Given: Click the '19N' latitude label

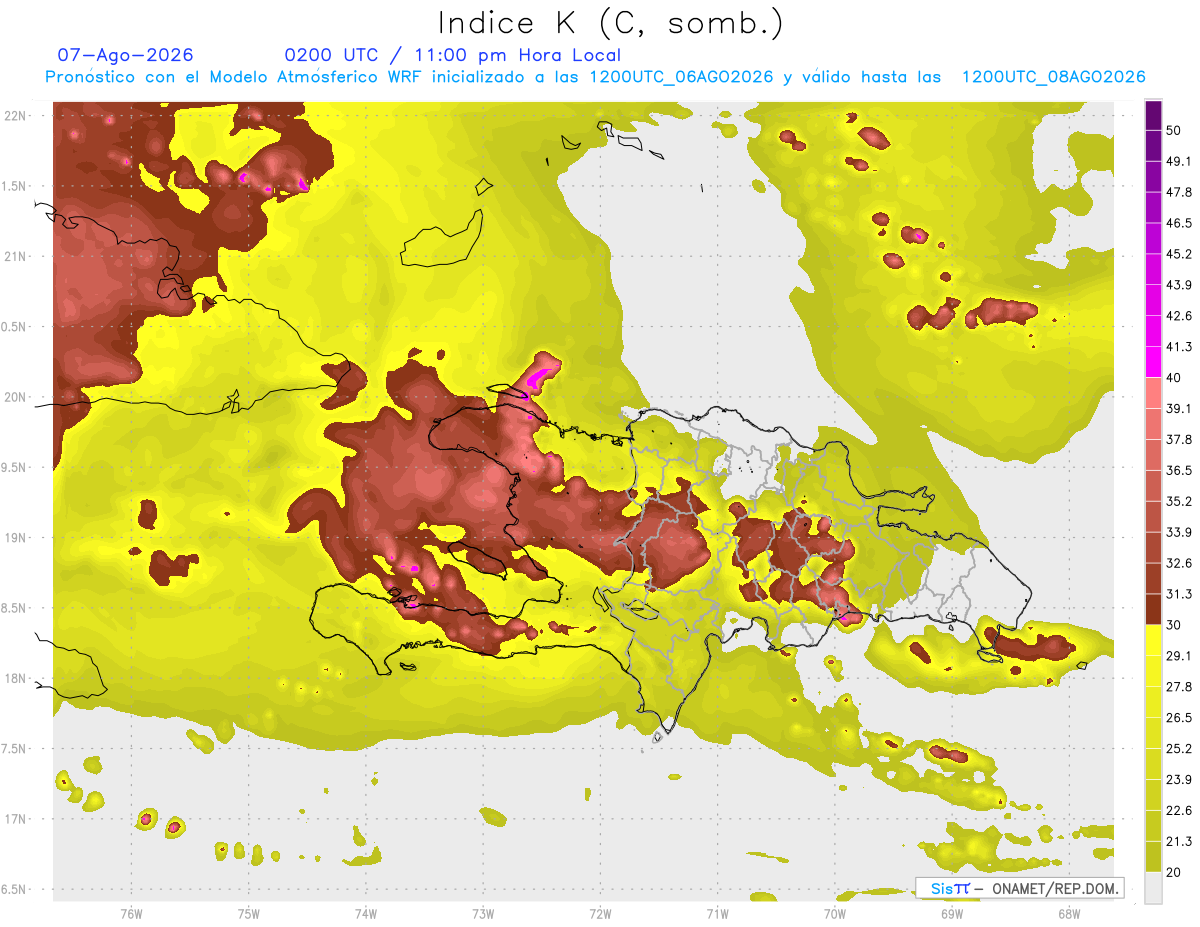Looking at the screenshot, I should pyautogui.click(x=15, y=538).
